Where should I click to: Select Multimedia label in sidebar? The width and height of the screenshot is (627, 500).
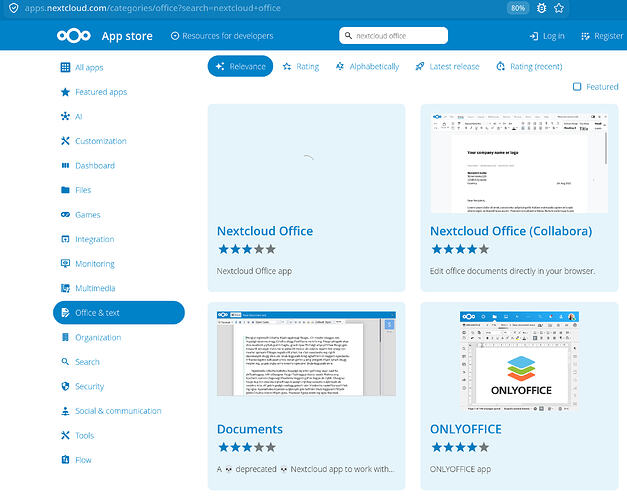click(x=95, y=288)
